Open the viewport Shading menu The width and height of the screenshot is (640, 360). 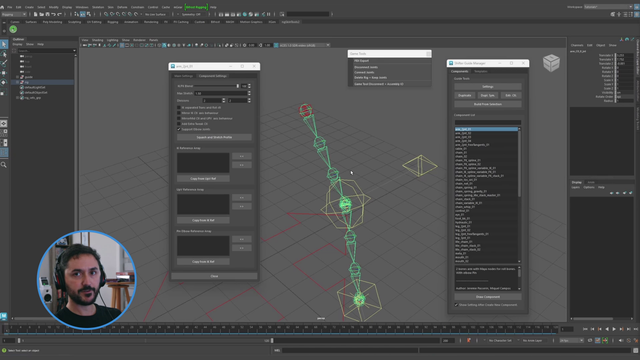tap(98, 40)
